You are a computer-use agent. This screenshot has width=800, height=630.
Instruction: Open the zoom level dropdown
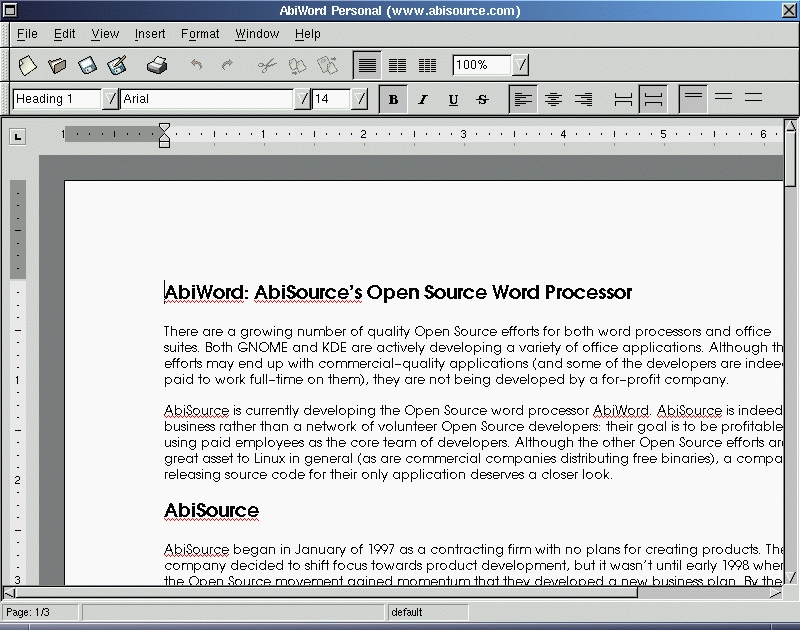(521, 64)
